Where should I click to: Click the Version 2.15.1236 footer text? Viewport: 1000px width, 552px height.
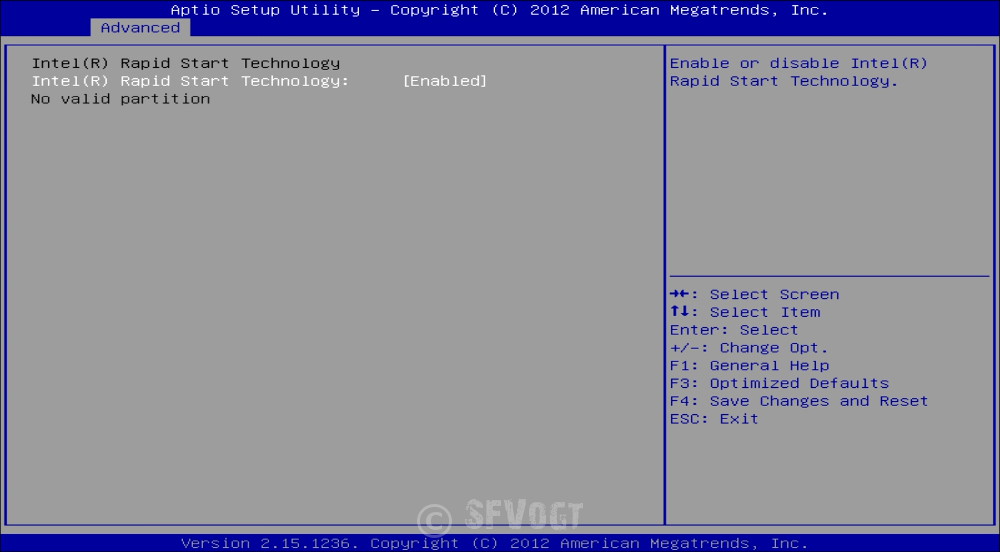(494, 543)
